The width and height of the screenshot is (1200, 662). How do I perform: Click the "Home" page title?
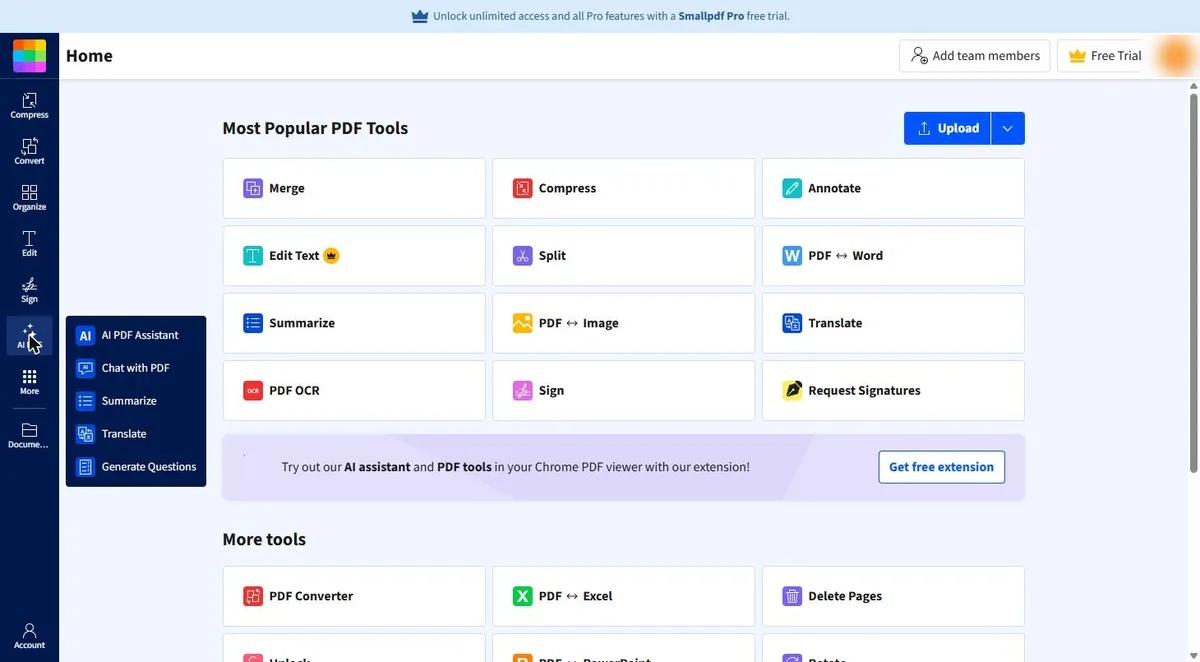click(x=89, y=56)
